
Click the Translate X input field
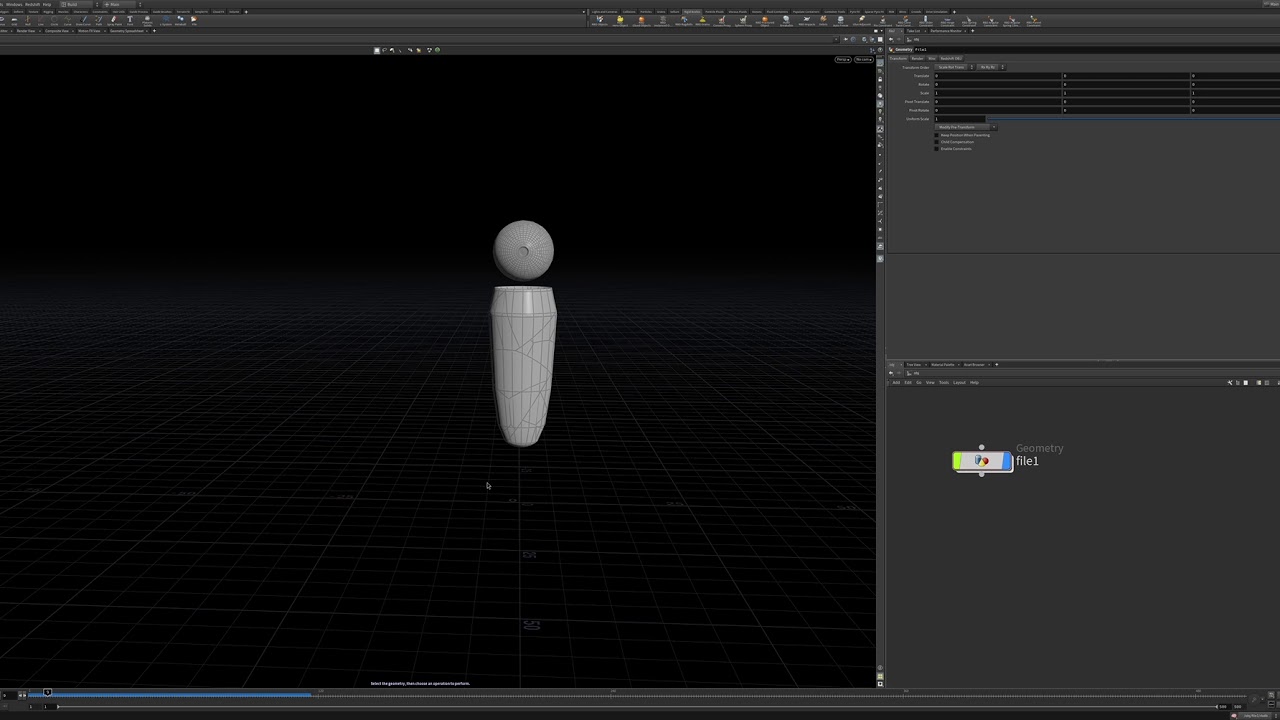click(x=998, y=76)
